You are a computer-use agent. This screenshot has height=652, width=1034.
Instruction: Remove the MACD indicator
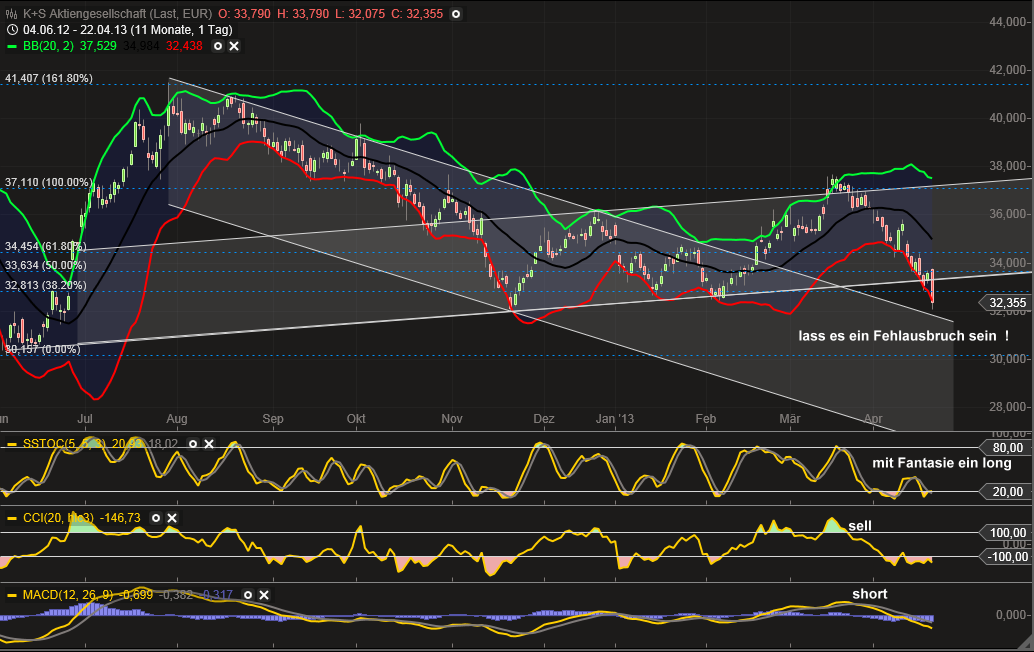(x=264, y=595)
